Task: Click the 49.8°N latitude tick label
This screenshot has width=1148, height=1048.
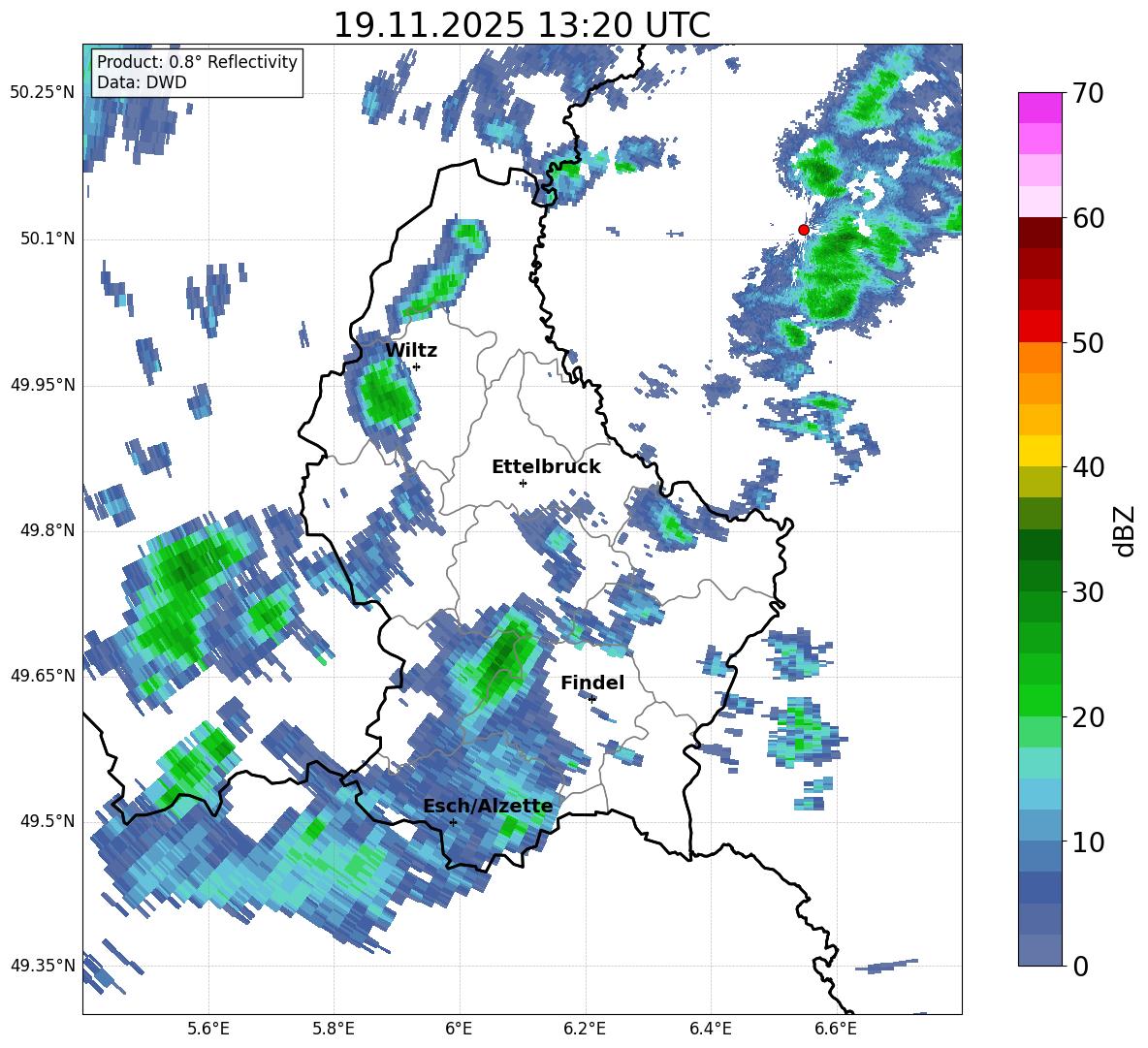Action: pyautogui.click(x=47, y=530)
